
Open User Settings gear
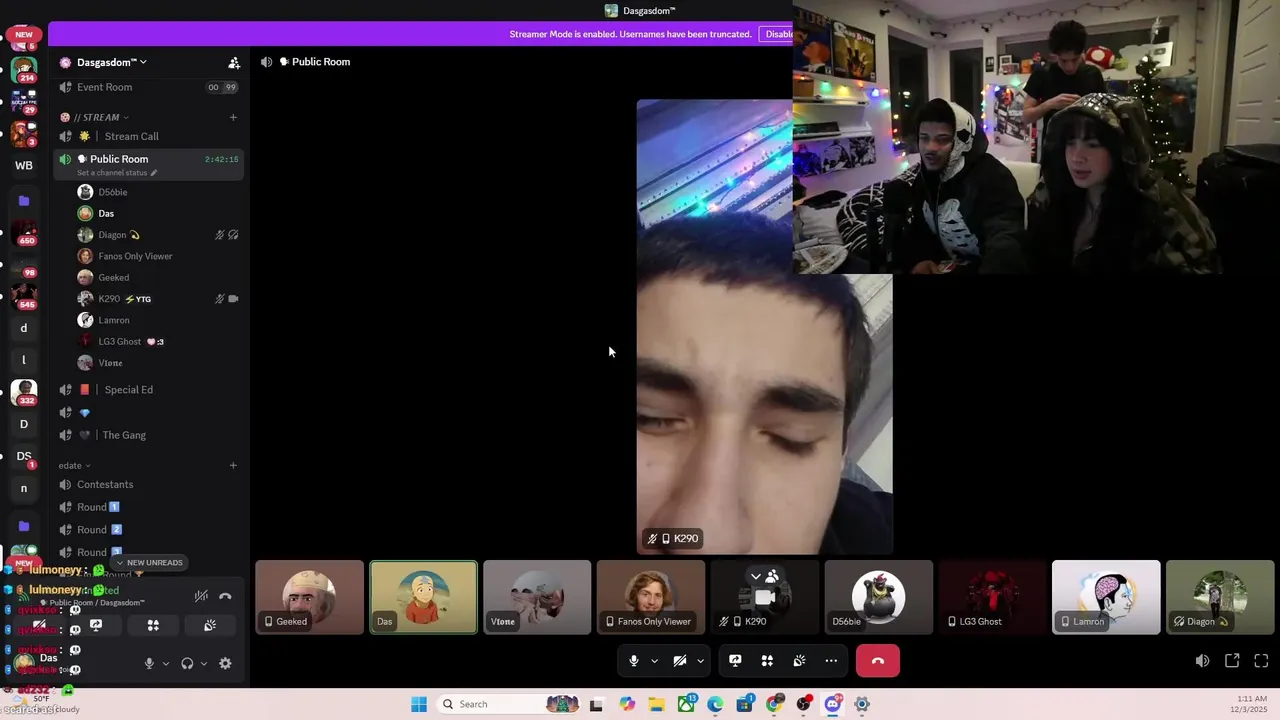[x=225, y=663]
